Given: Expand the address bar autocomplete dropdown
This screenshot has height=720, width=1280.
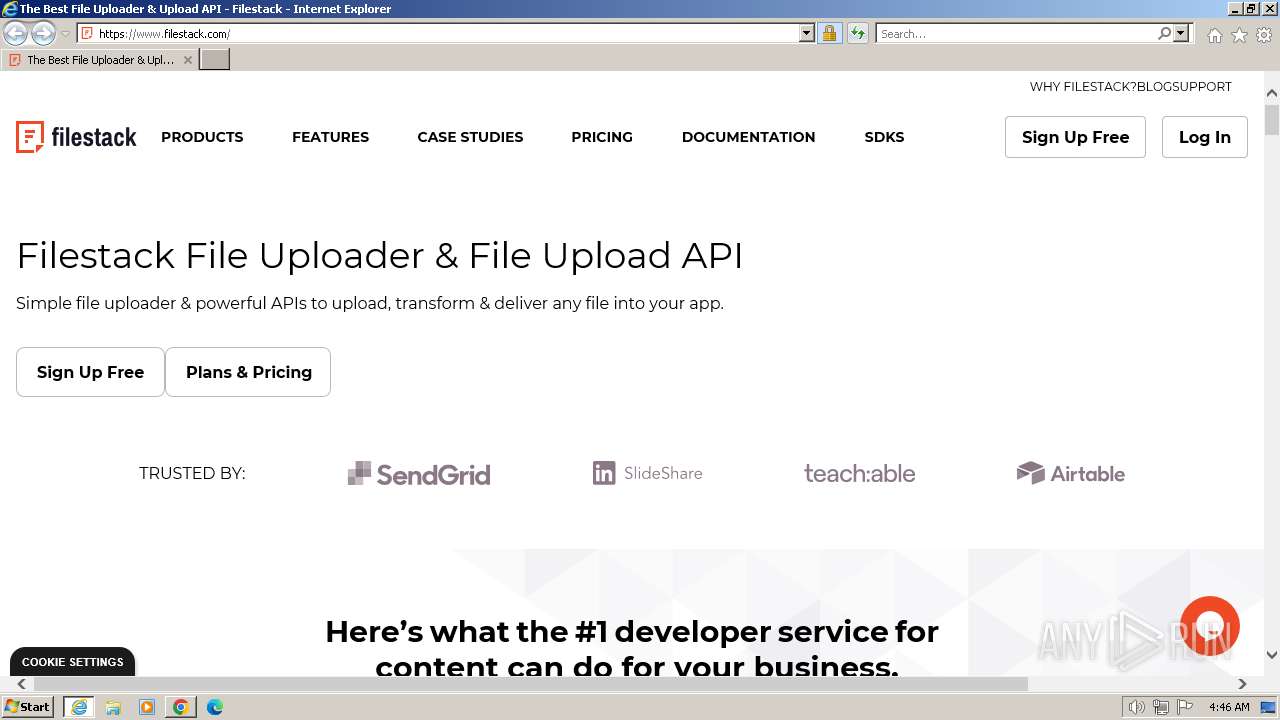Looking at the screenshot, I should pos(807,33).
